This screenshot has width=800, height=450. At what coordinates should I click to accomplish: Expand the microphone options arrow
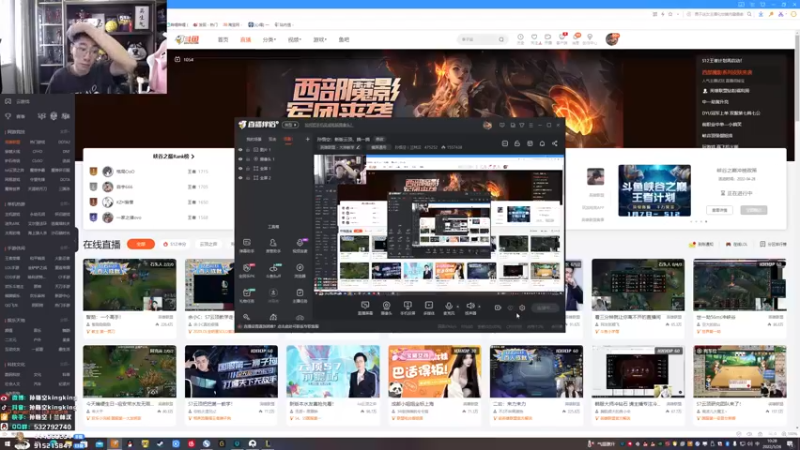pyautogui.click(x=458, y=307)
